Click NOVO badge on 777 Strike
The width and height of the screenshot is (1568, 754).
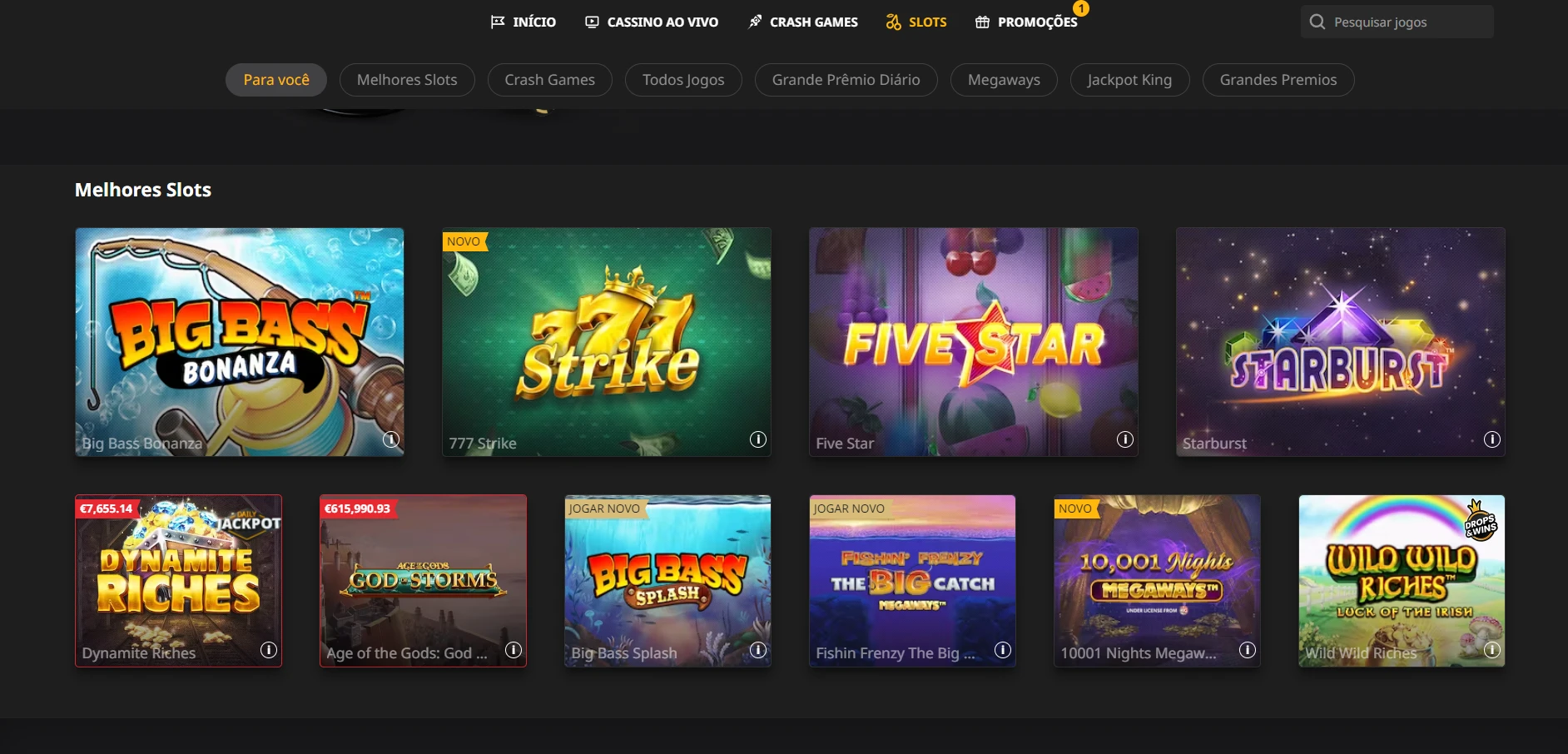coord(464,241)
